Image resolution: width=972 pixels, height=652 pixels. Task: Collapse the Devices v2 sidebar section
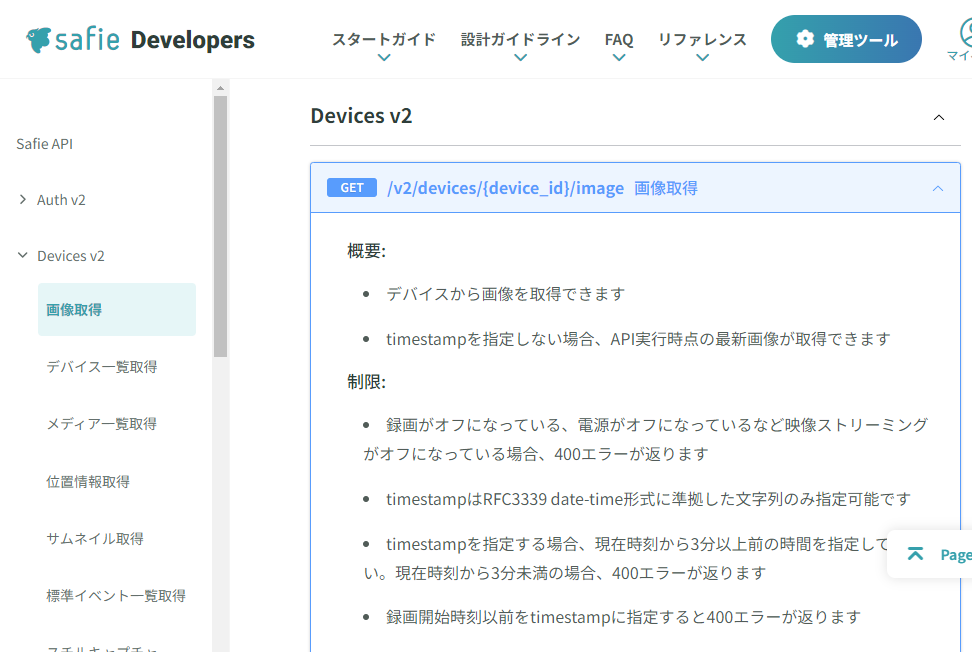tap(23, 255)
